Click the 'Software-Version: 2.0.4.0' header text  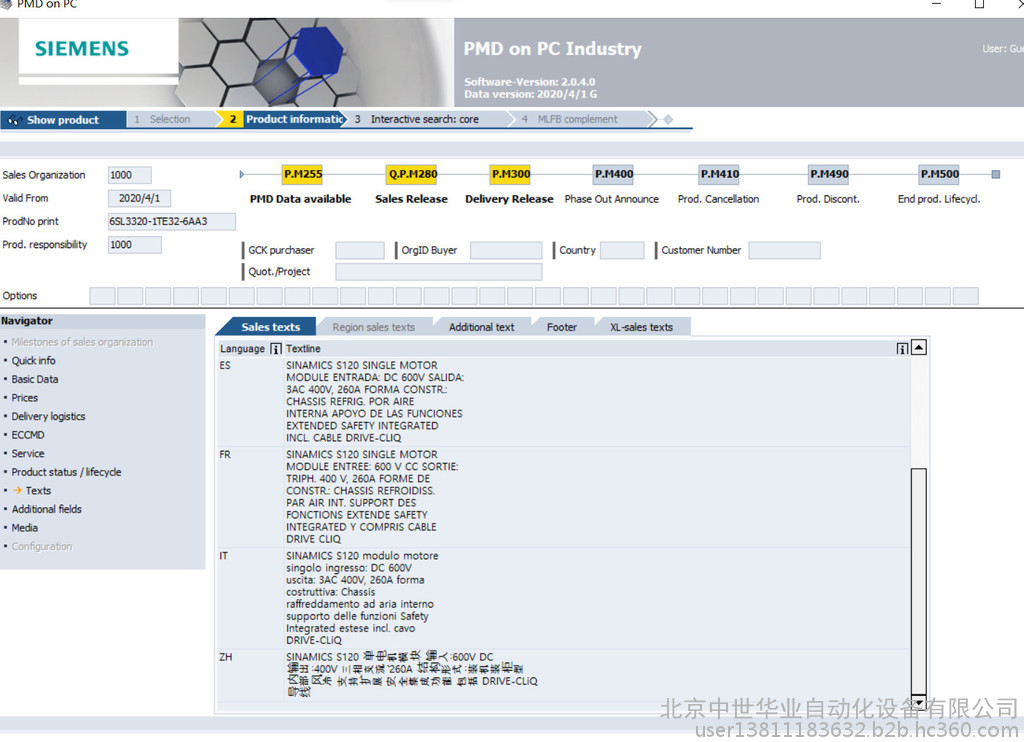pyautogui.click(x=530, y=82)
